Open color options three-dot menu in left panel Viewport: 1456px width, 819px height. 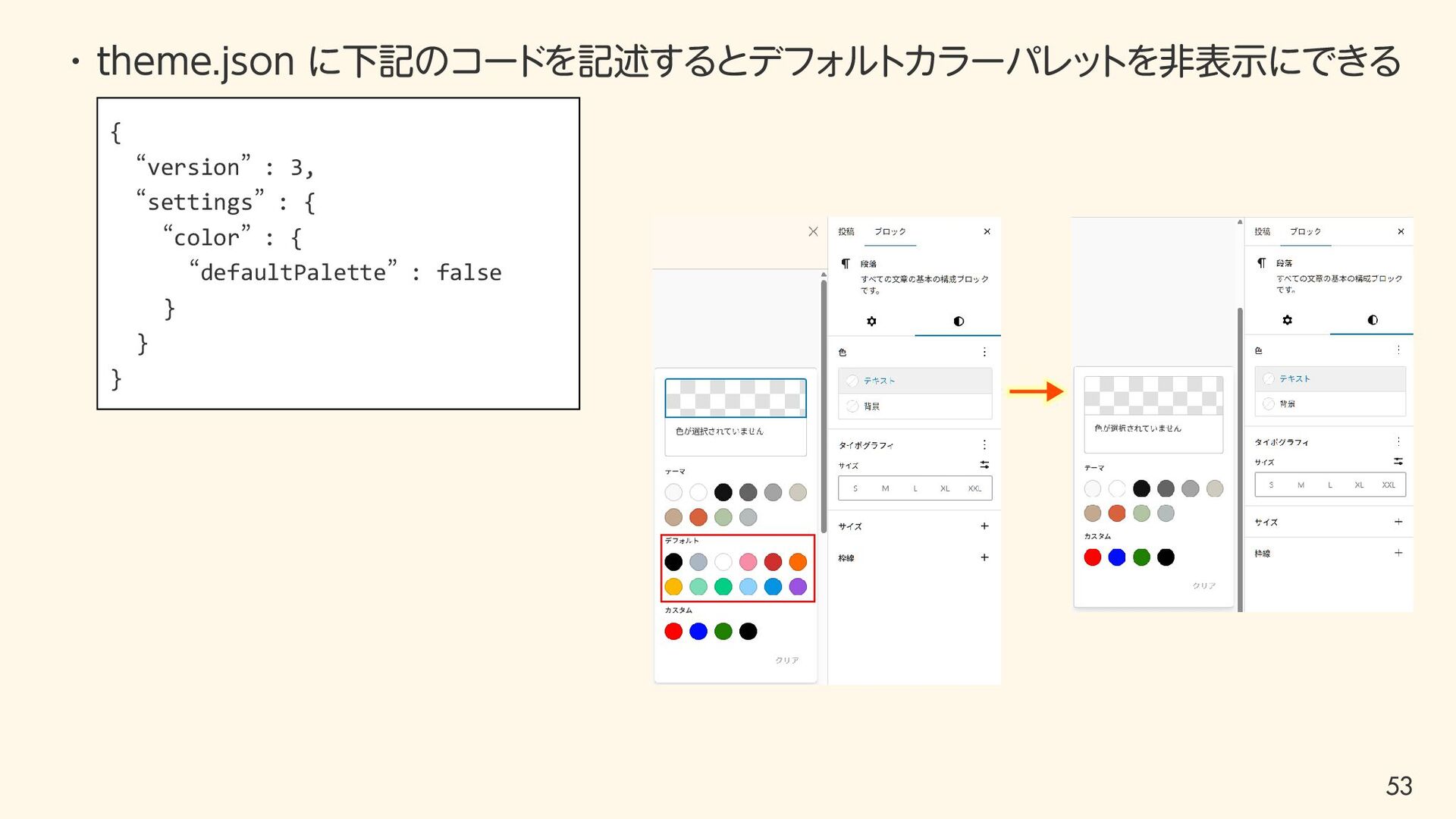tap(984, 352)
